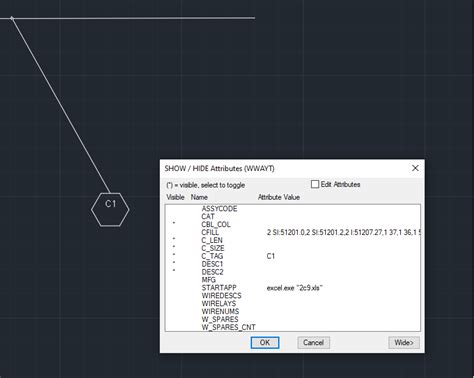Close the SHOW / HIDE Attributes dialog
The height and width of the screenshot is (378, 474).
[415, 168]
